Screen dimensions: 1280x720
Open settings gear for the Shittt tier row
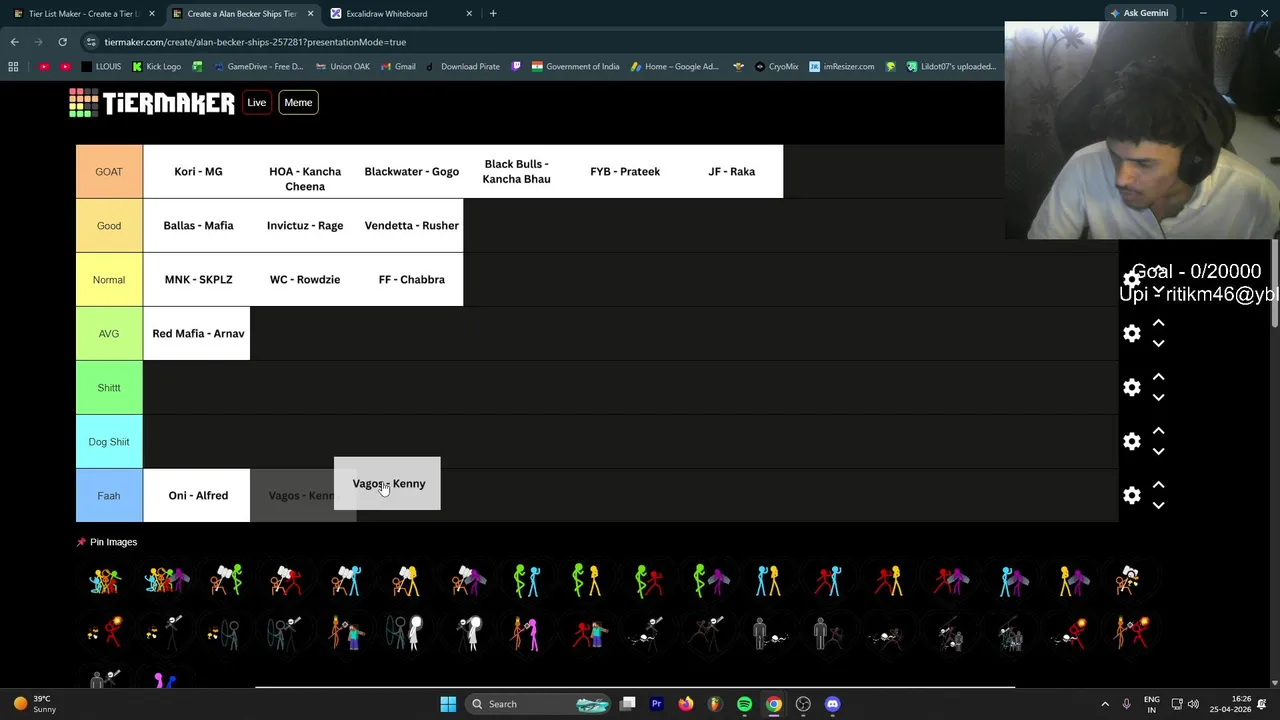[x=1132, y=388]
